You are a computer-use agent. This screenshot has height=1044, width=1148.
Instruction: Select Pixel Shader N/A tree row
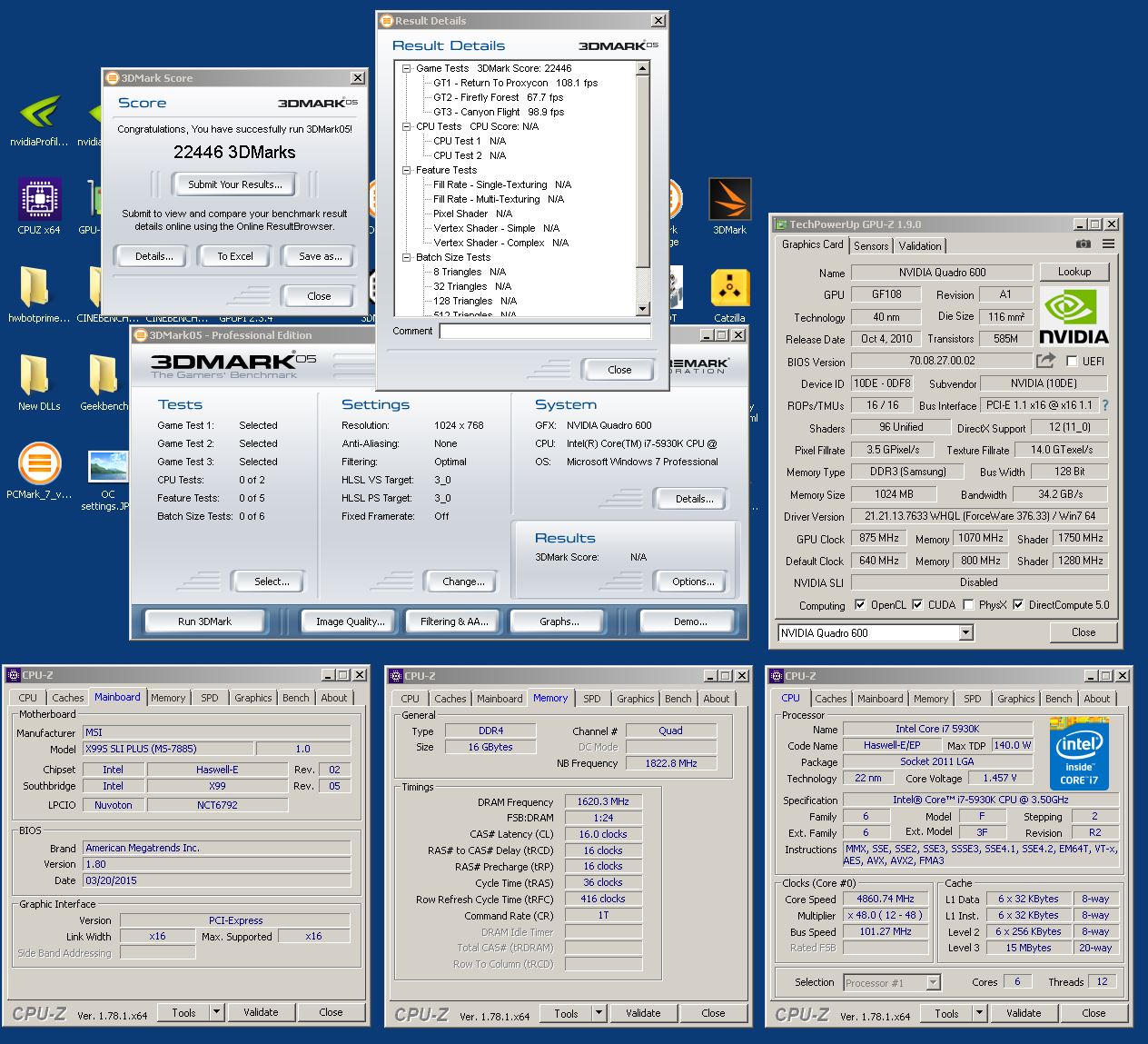click(x=472, y=214)
